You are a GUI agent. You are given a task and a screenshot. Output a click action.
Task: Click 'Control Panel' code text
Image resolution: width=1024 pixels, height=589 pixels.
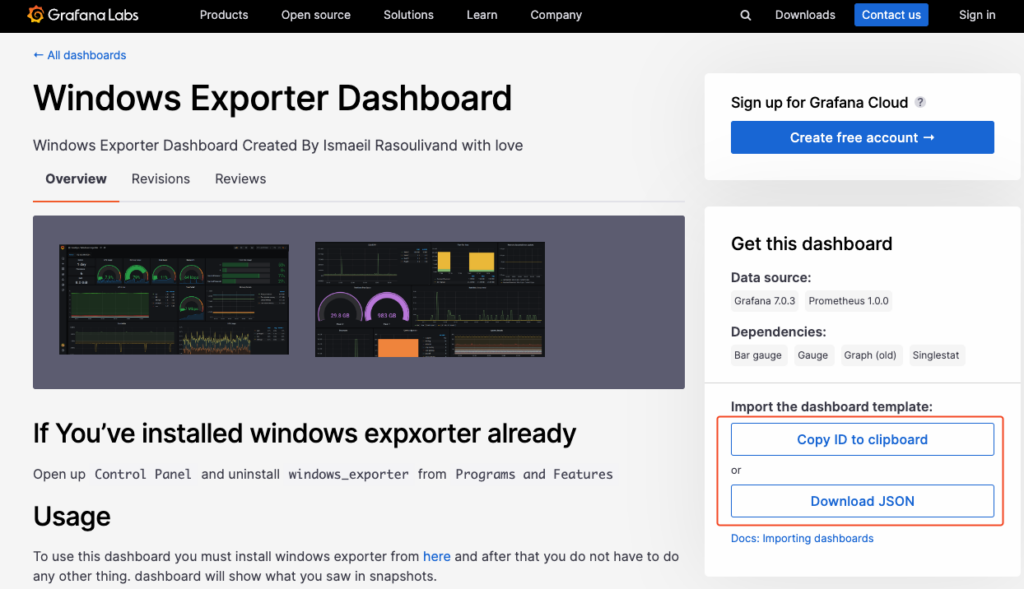[x=143, y=474]
